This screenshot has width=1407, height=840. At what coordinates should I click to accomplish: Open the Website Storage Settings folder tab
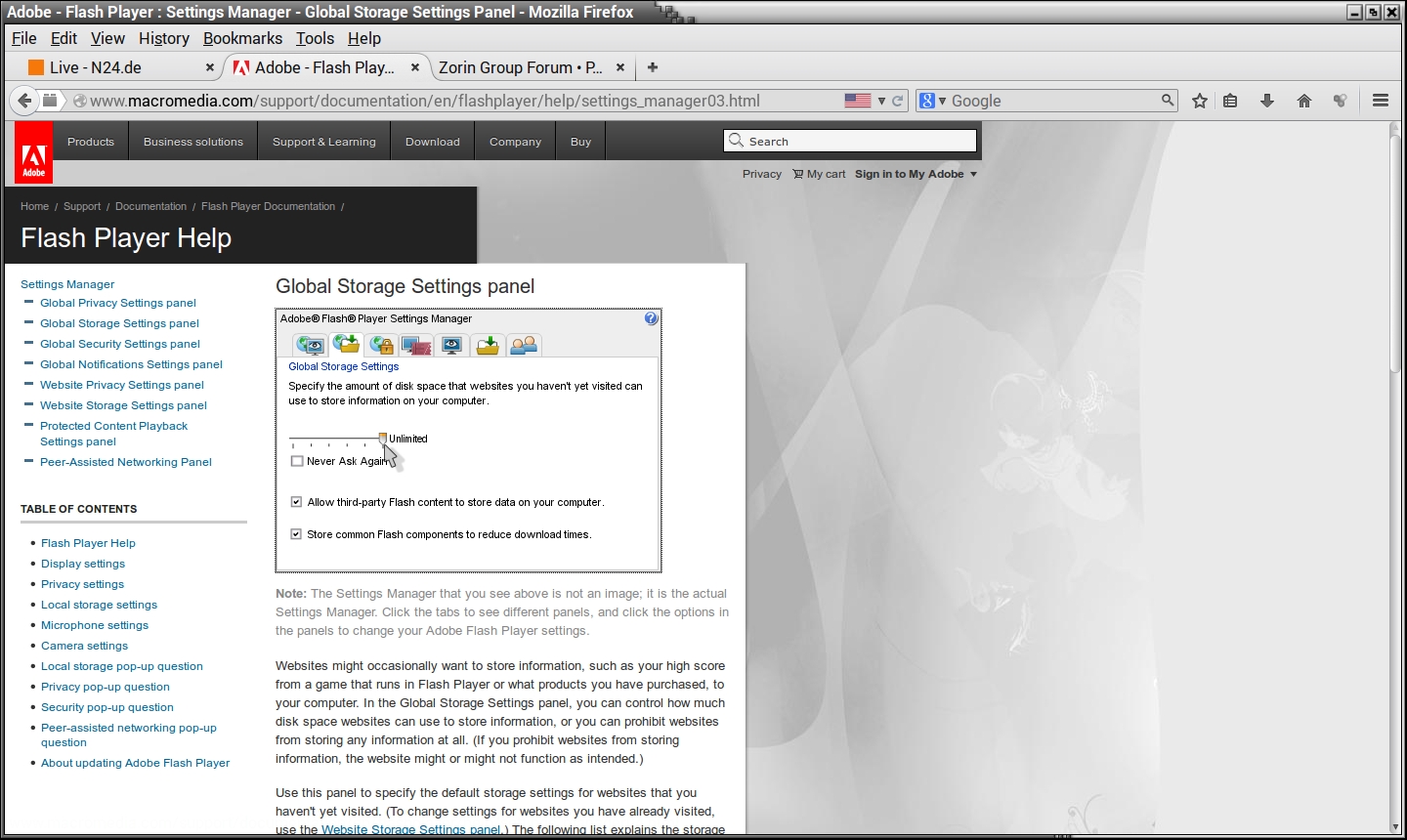click(x=488, y=345)
